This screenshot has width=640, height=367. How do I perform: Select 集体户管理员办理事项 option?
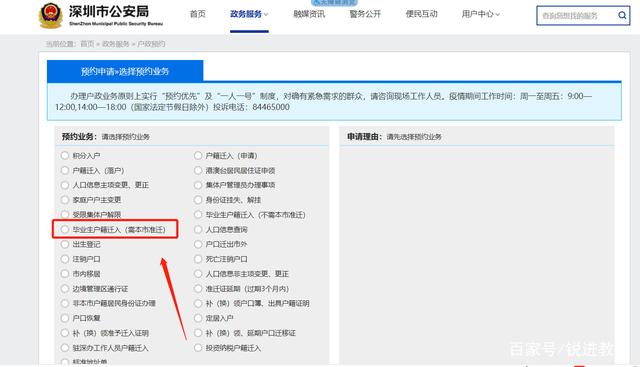click(198, 185)
